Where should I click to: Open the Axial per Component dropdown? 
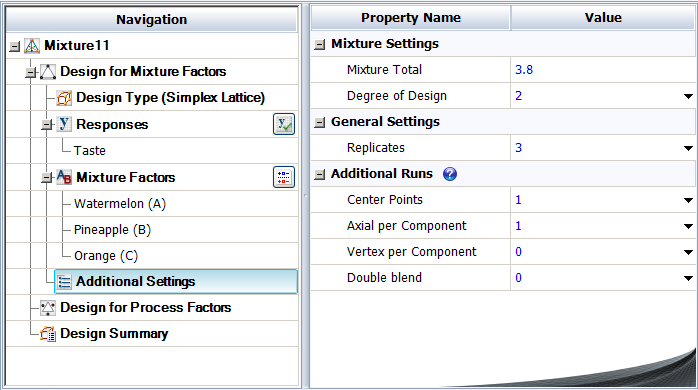688,226
